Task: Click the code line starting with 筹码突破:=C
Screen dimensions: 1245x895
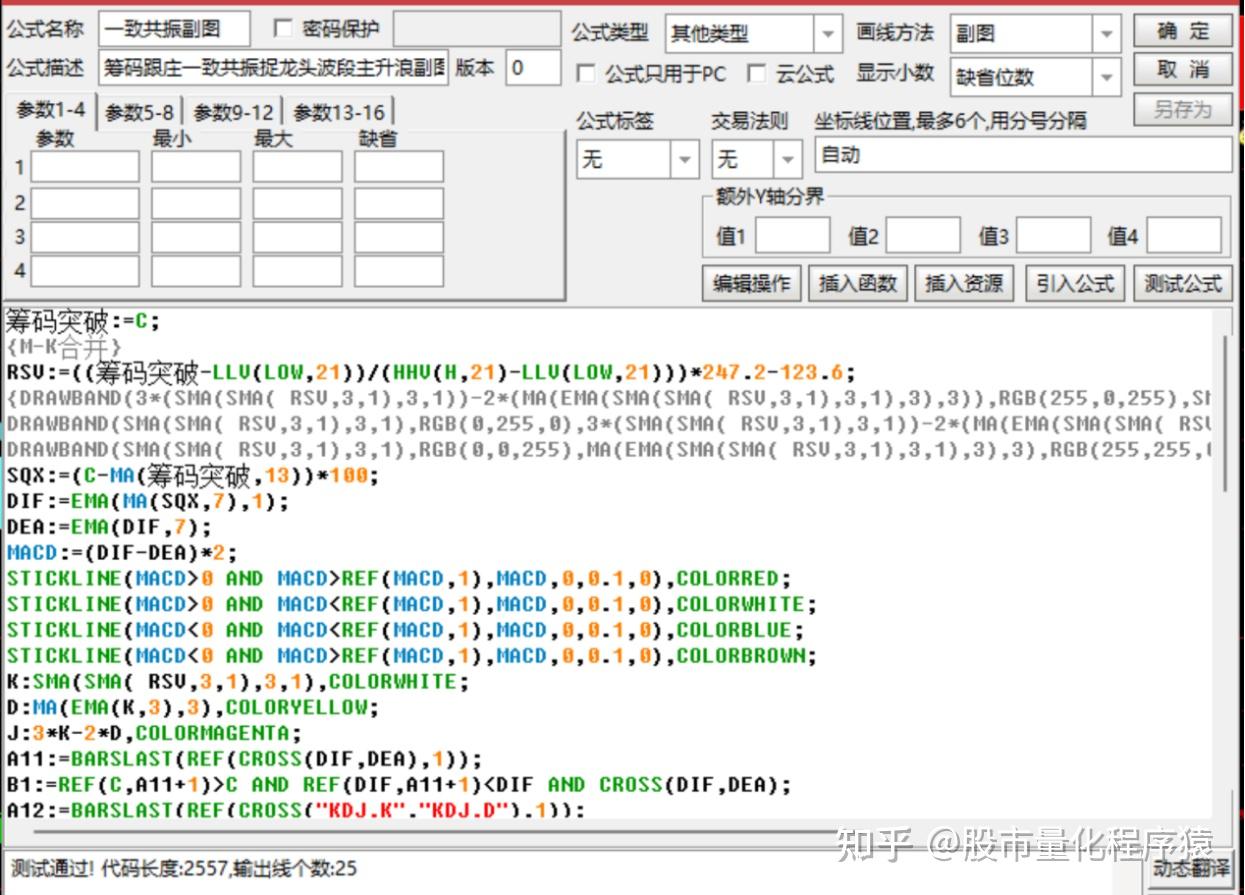Action: 83,321
